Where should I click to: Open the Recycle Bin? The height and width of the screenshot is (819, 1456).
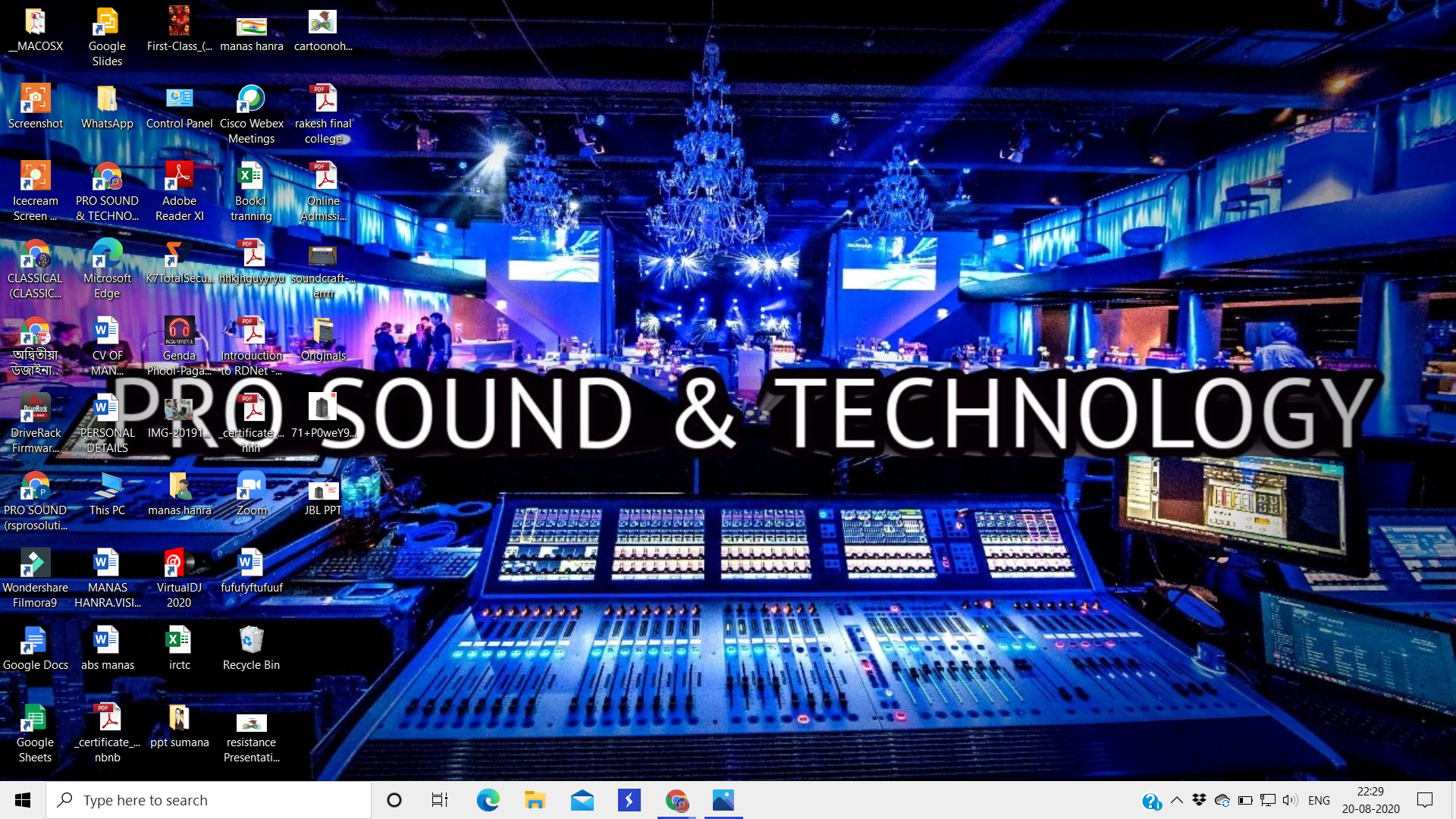251,641
